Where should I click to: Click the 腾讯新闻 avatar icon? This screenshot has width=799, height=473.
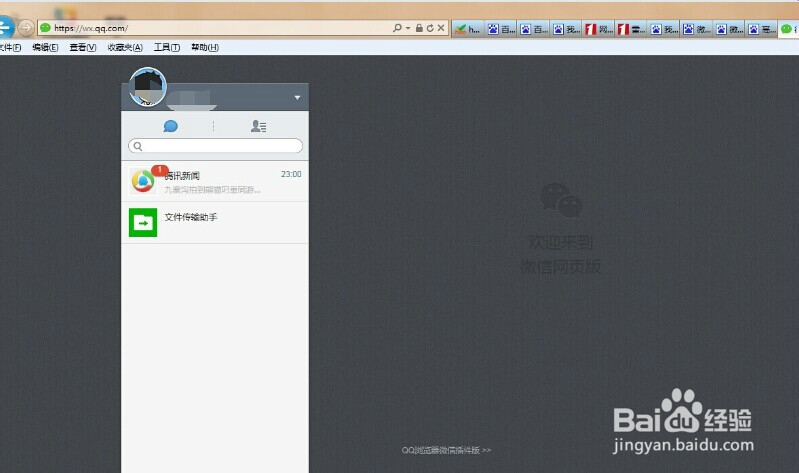[x=143, y=181]
